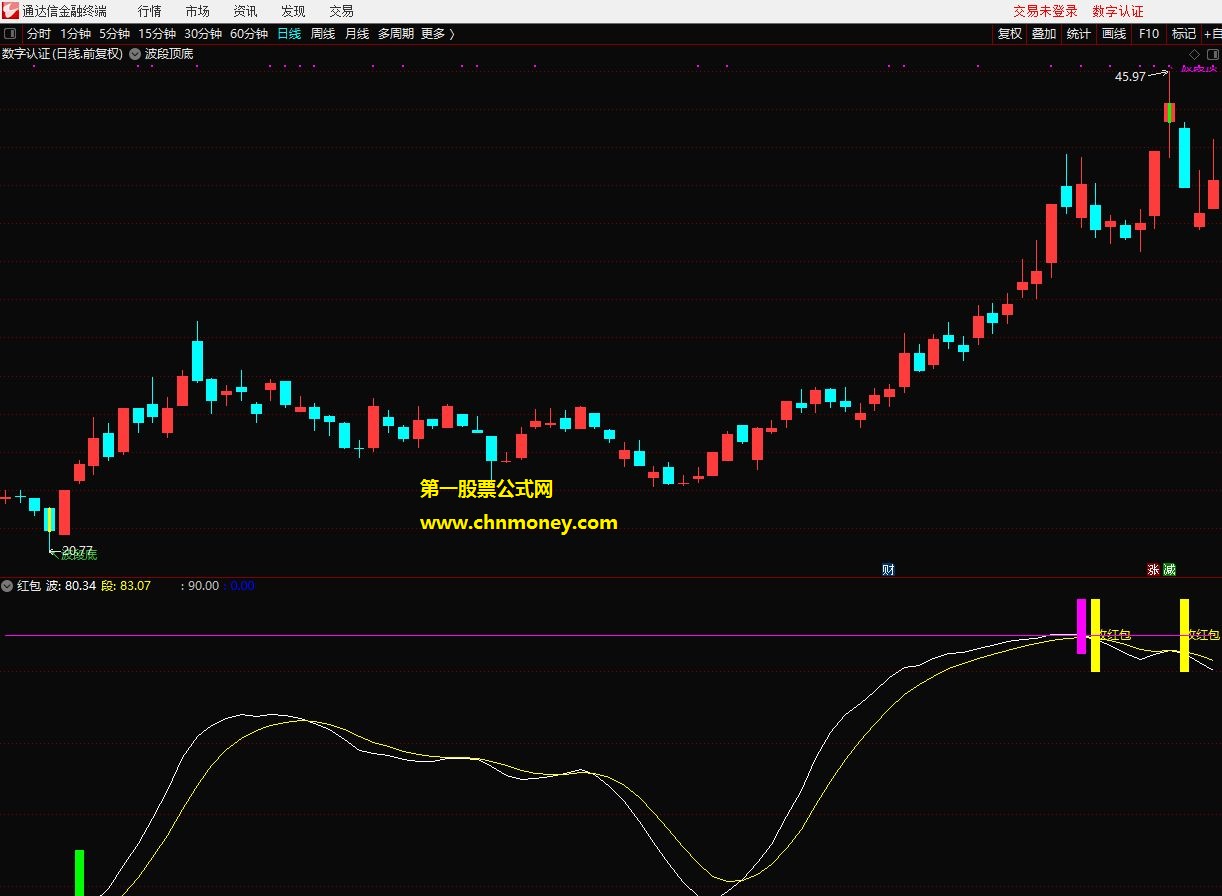The image size is (1222, 896).
Task: Select the 日线 daily period tab
Action: [x=289, y=34]
